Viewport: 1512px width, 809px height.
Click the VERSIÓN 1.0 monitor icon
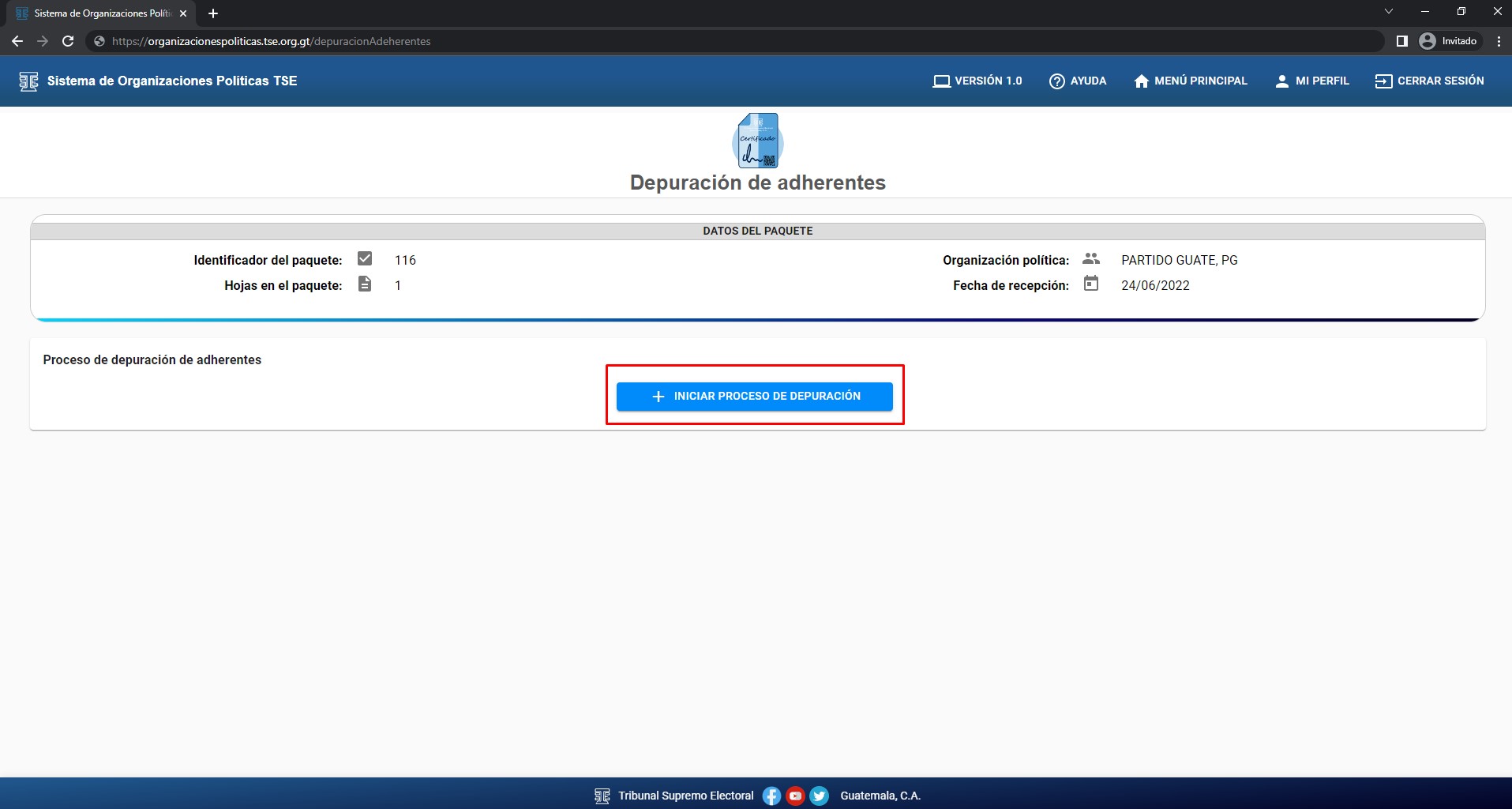coord(943,81)
